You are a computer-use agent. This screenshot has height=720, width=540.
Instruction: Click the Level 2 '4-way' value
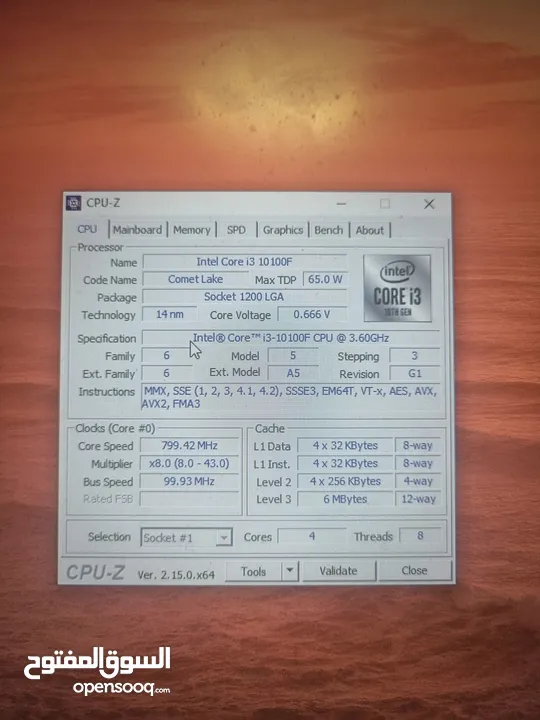pyautogui.click(x=418, y=481)
